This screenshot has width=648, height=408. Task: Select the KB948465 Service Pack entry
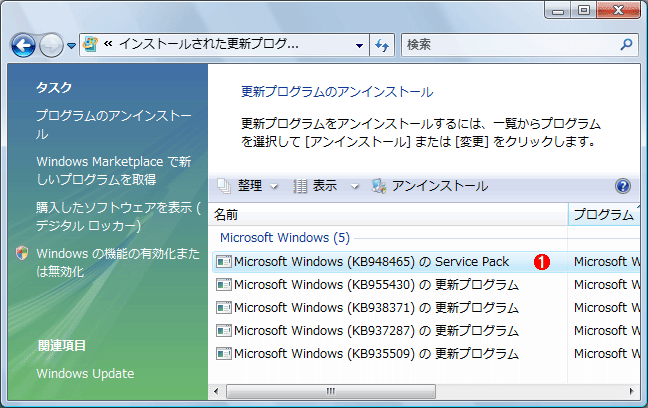tap(388, 262)
